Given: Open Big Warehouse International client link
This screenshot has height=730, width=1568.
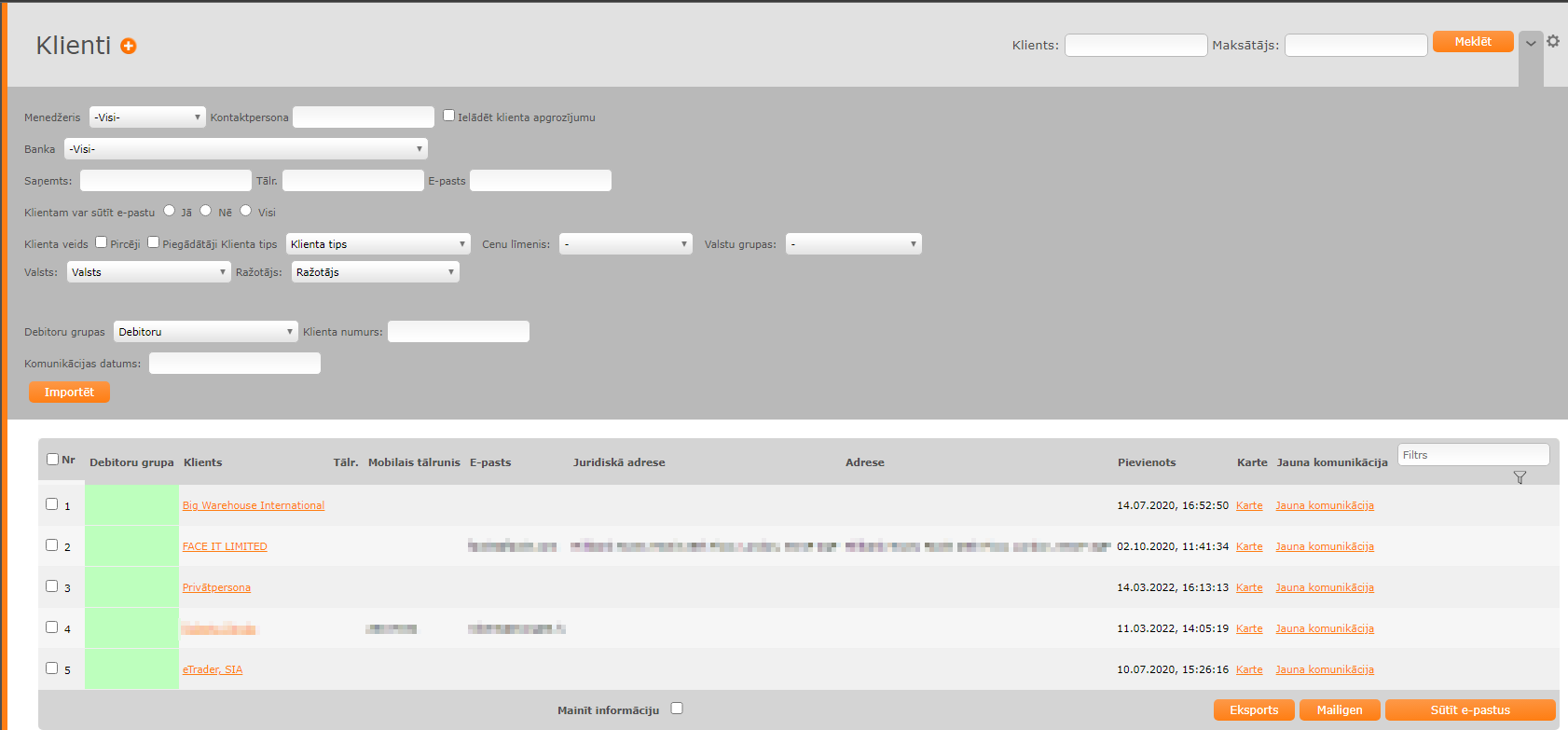Looking at the screenshot, I should pyautogui.click(x=254, y=505).
